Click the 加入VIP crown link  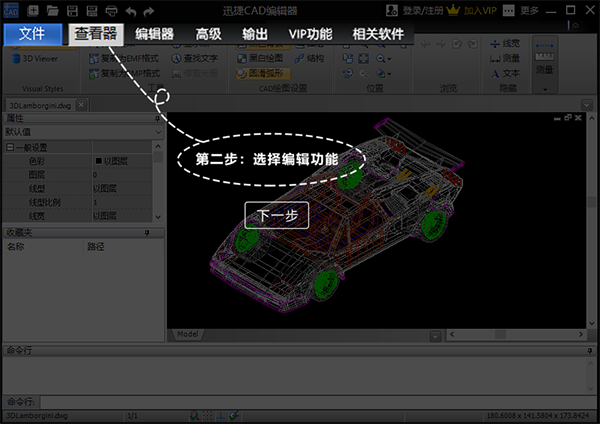(472, 10)
